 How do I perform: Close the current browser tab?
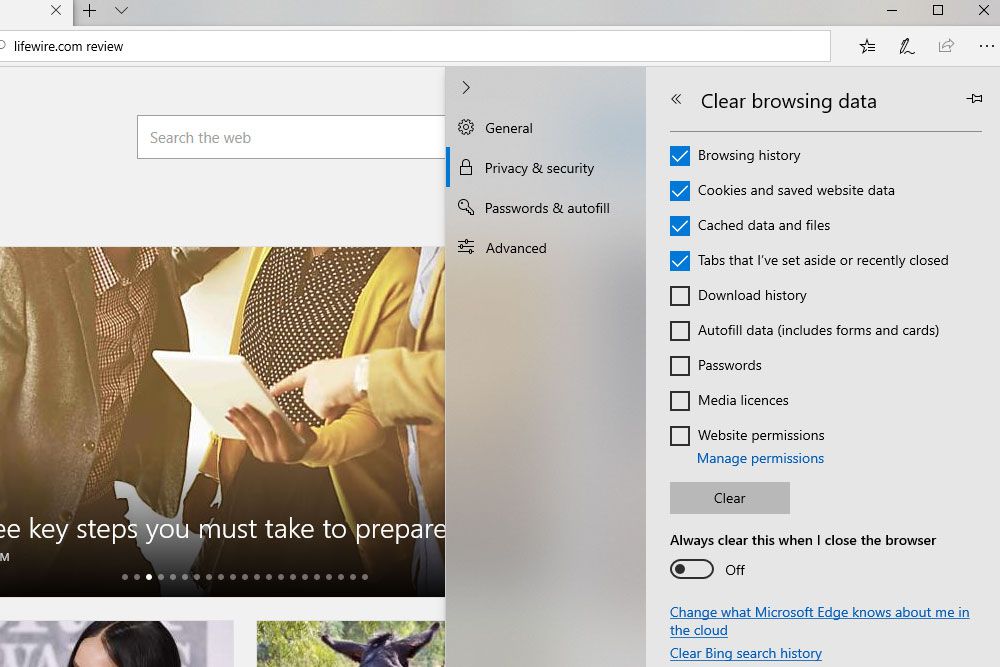(56, 10)
